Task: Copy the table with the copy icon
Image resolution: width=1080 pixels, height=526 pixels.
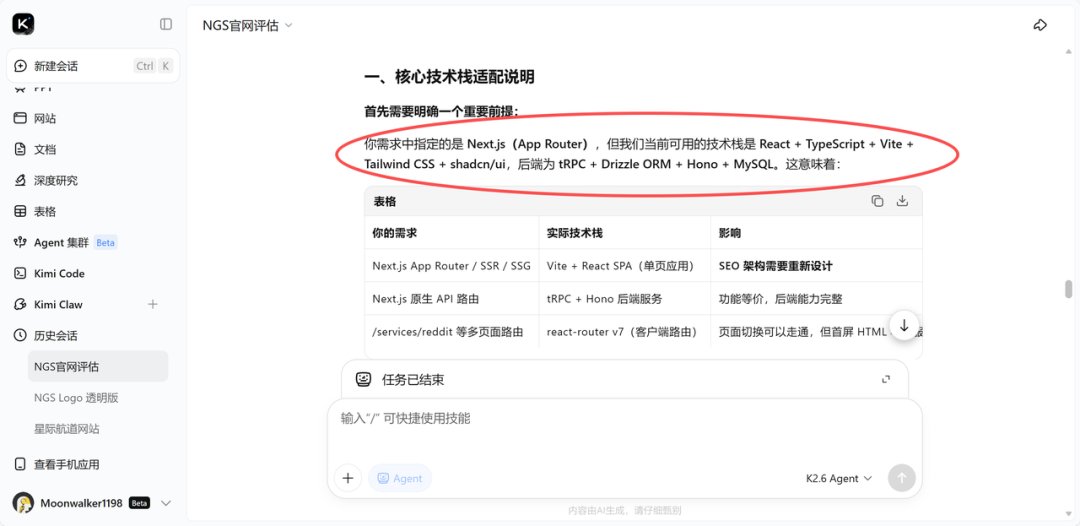Action: pos(877,201)
